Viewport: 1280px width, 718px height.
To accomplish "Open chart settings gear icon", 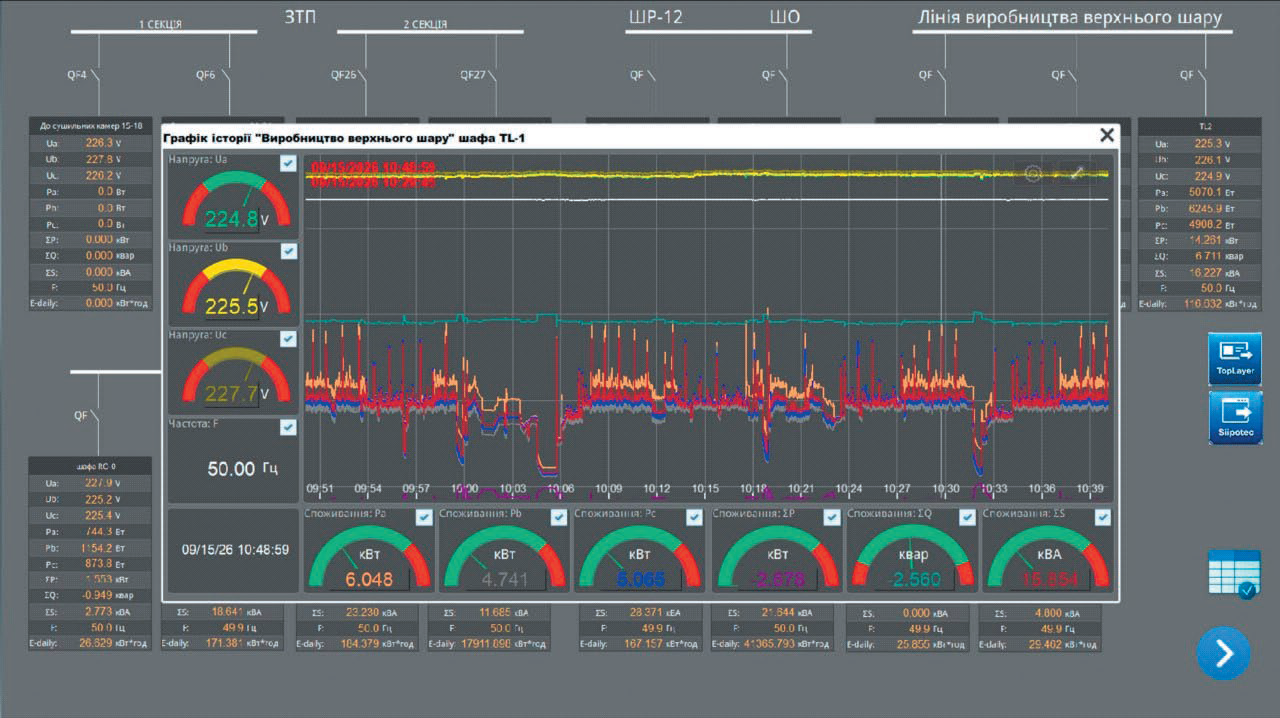I will tap(1034, 173).
